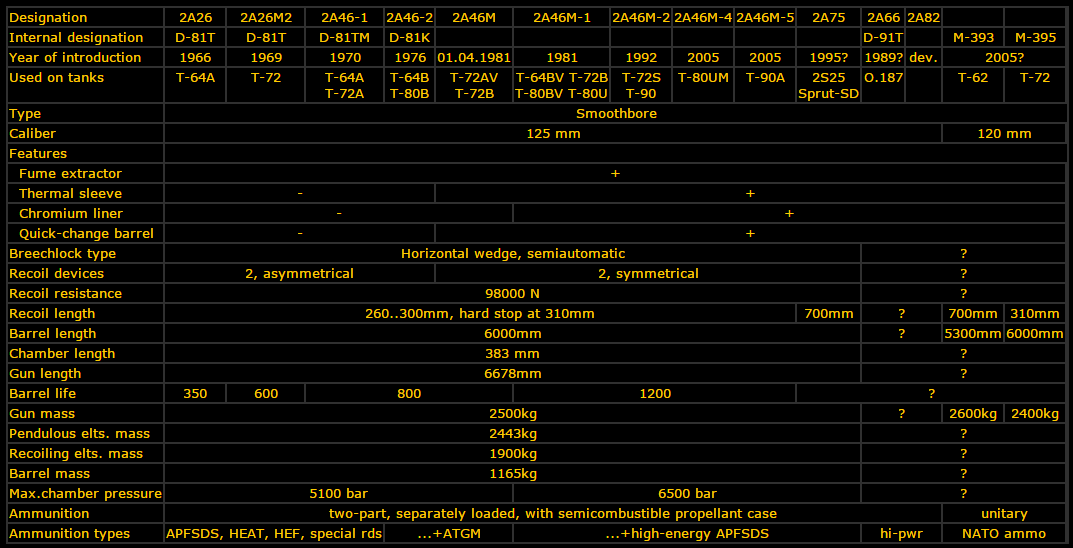Select the 6678mm gun length cell

(513, 374)
